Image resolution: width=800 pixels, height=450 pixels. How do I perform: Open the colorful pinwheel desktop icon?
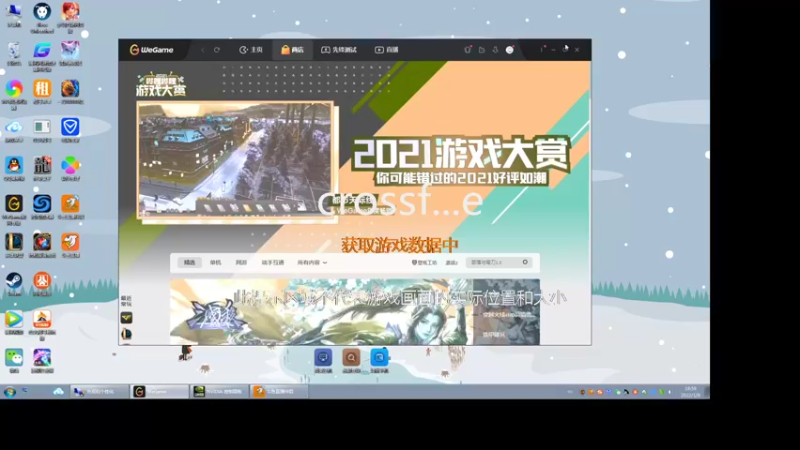pyautogui.click(x=14, y=94)
